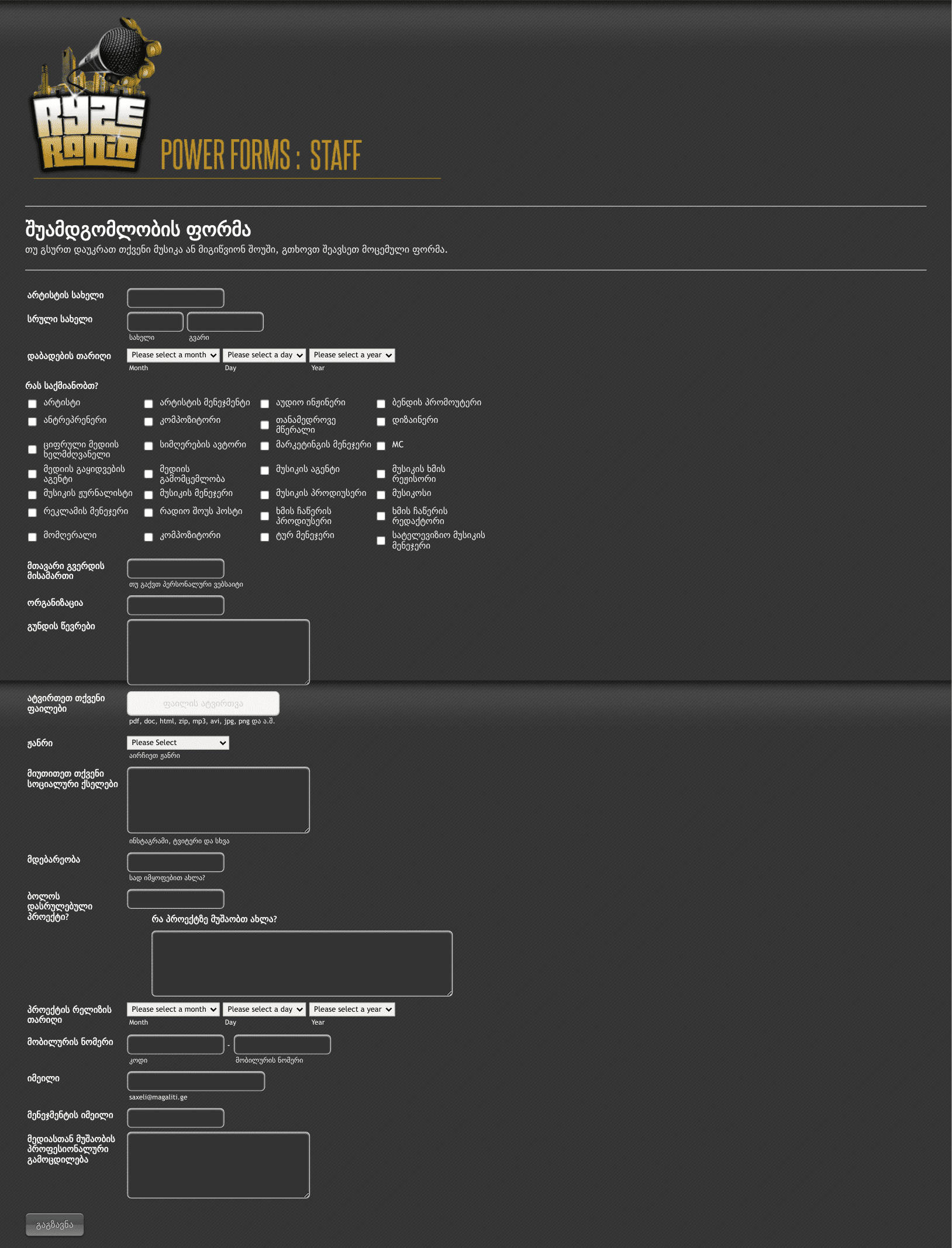Click the saxeli@magaliti.ge hint text
952x1248 pixels.
pos(158,1097)
